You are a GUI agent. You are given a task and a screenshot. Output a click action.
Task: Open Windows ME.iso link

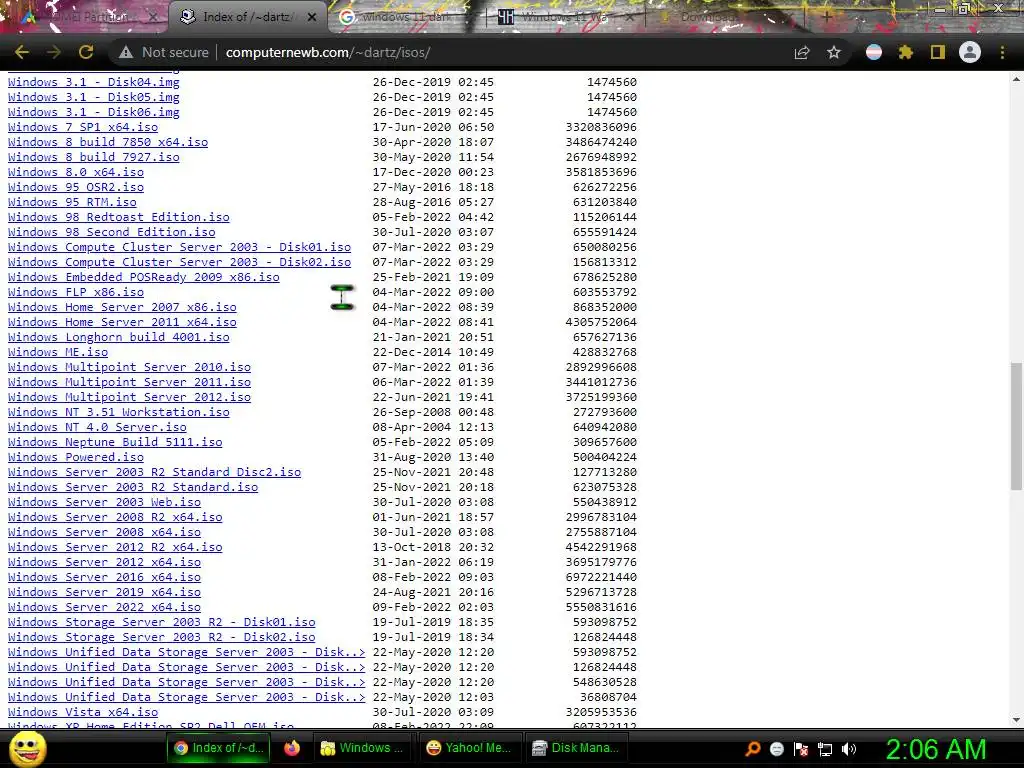[x=58, y=353]
